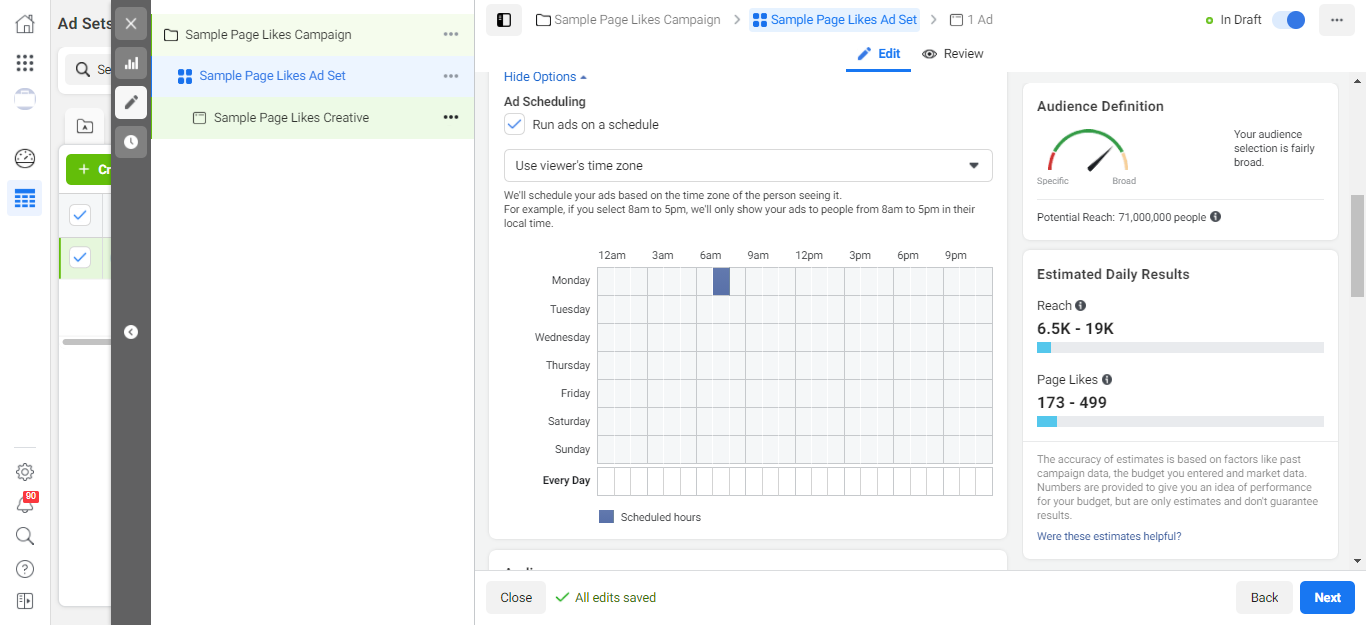Click the magnifier search icon in sidebar
This screenshot has width=1366, height=625.
point(25,536)
